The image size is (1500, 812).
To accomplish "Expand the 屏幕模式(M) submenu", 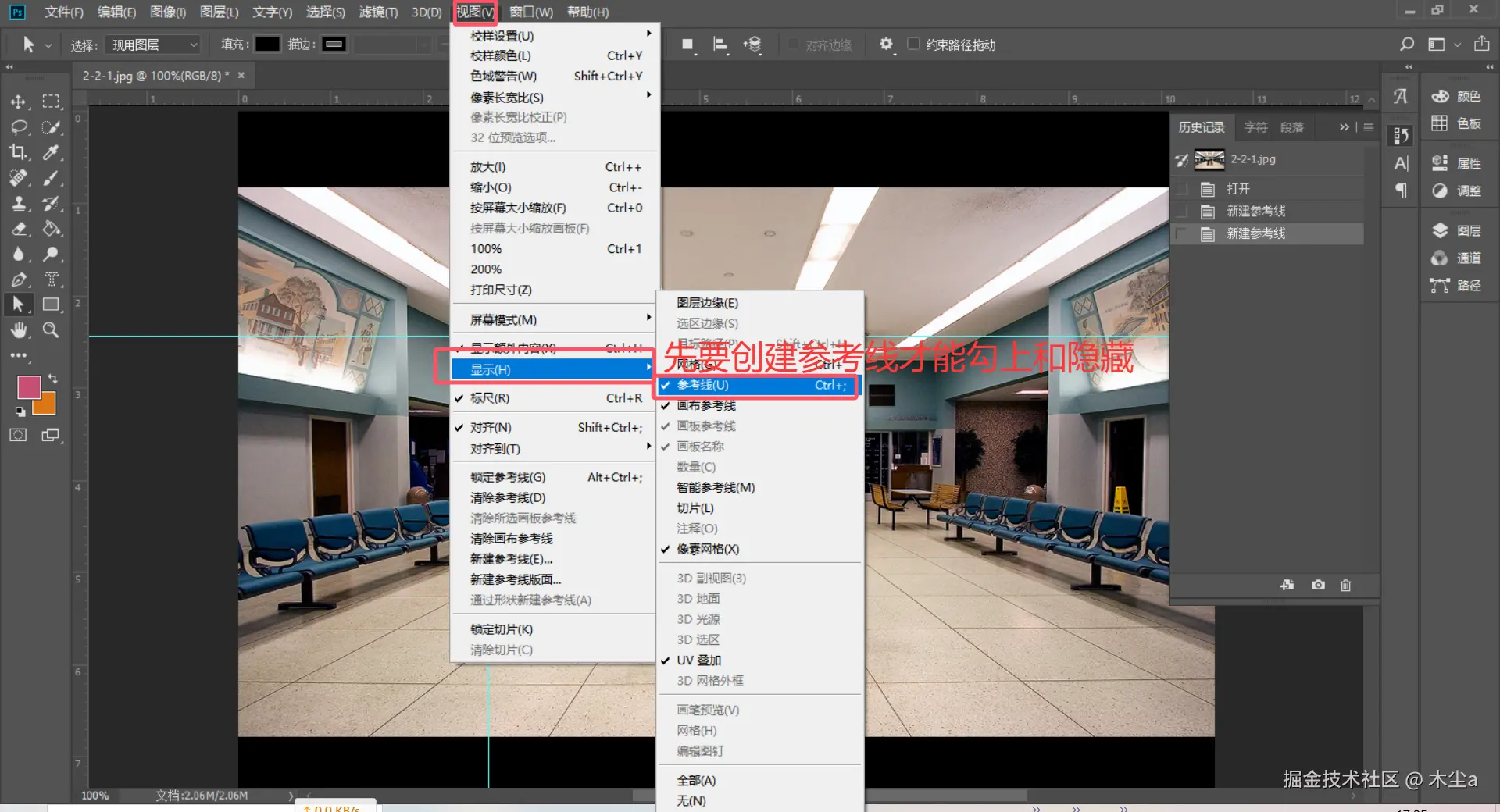I will 553,319.
